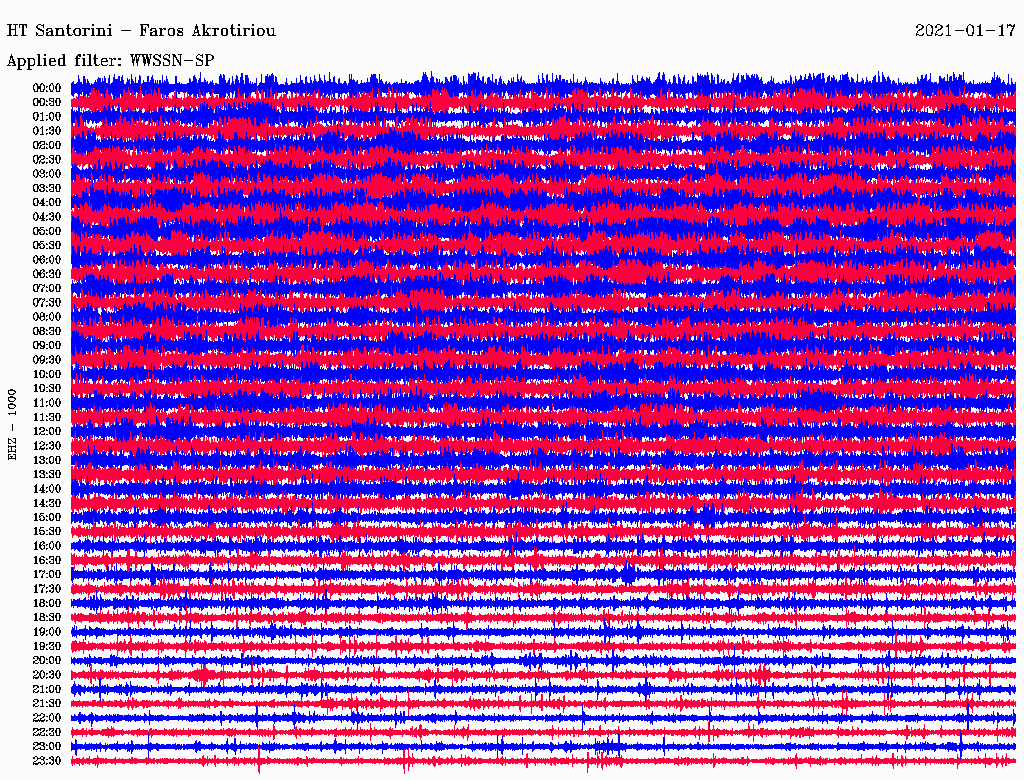
Task: Select the 16:30 time label
Action: click(x=47, y=560)
